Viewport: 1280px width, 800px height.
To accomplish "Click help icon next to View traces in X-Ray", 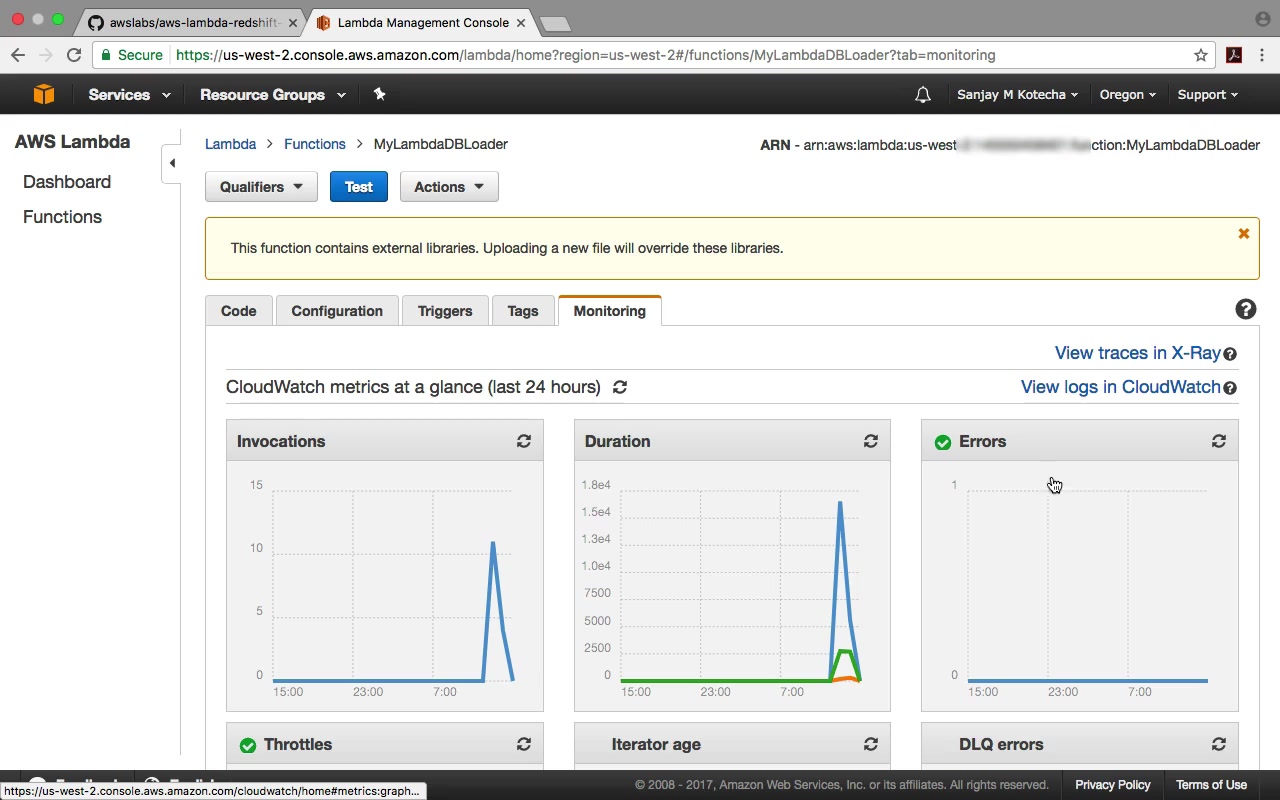I will 1230,354.
